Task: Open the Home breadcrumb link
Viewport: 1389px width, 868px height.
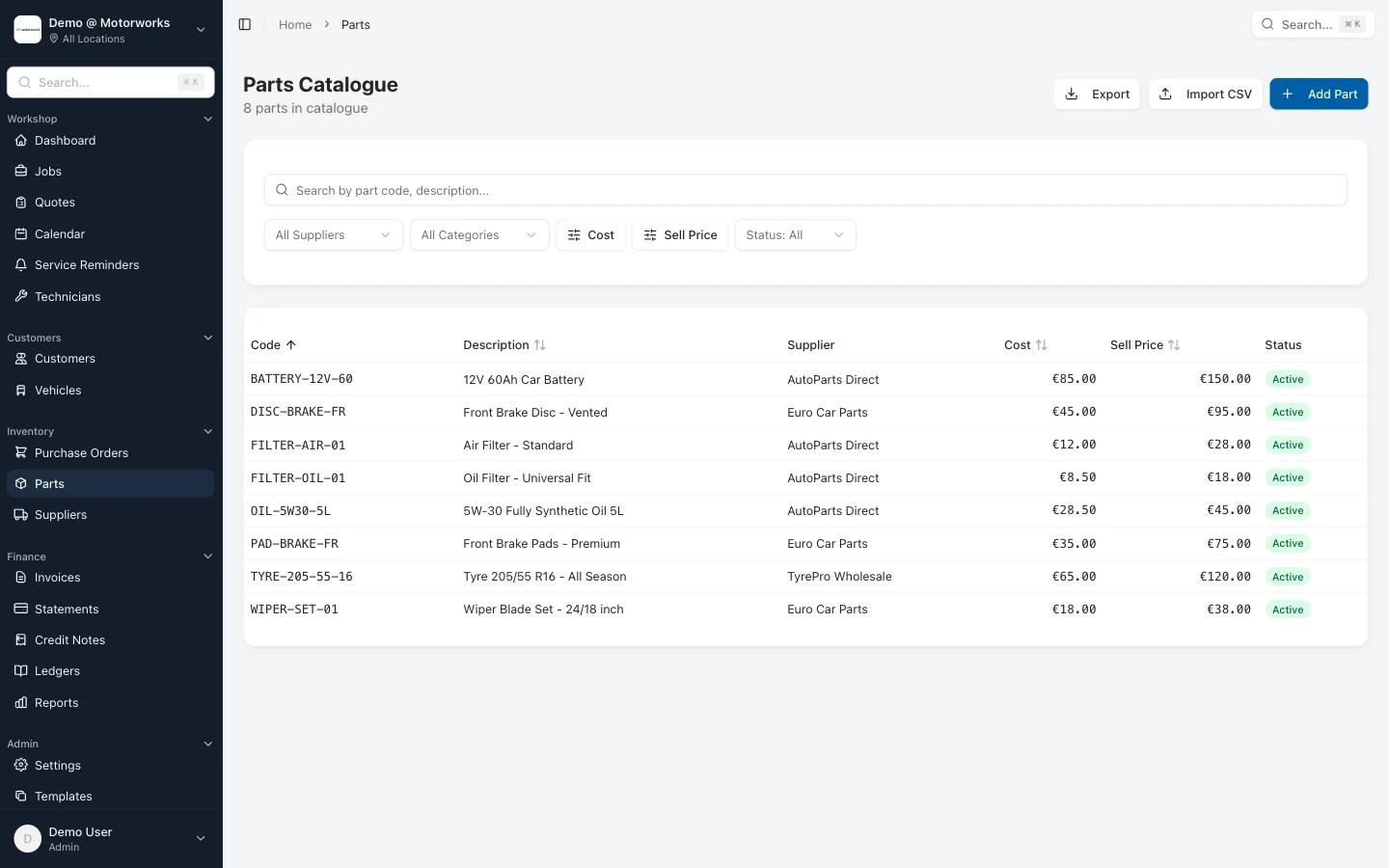Action: click(295, 24)
